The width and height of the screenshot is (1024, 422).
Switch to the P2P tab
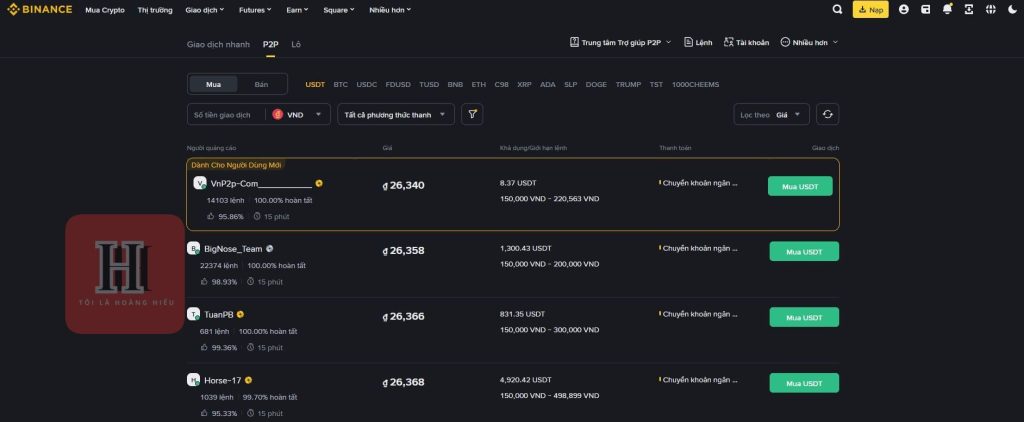click(x=270, y=44)
